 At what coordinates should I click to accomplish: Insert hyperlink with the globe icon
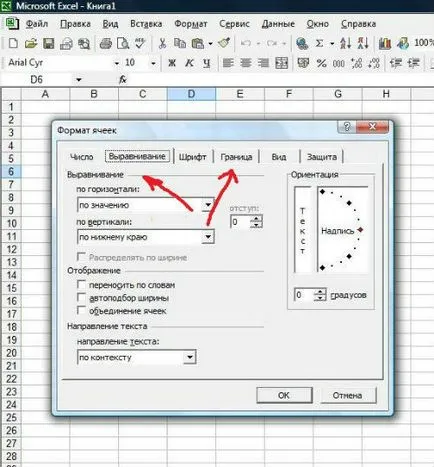click(302, 43)
